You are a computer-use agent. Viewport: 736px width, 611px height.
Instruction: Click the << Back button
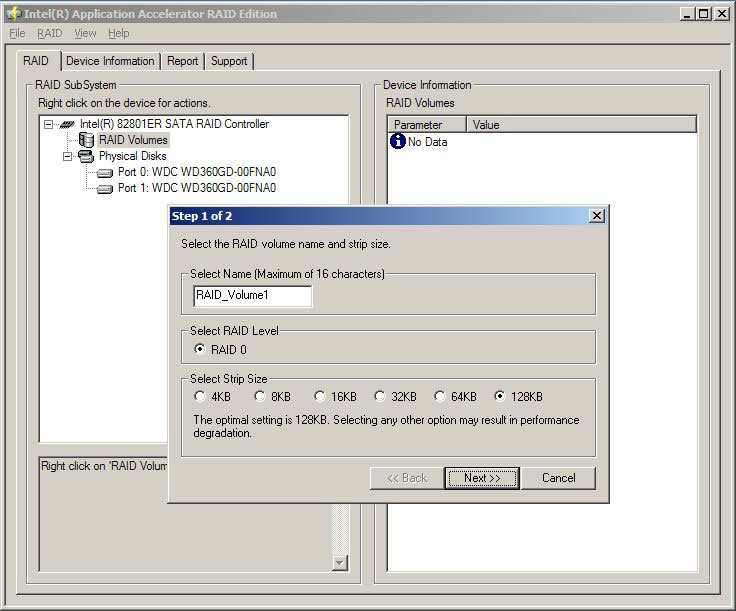[x=407, y=478]
